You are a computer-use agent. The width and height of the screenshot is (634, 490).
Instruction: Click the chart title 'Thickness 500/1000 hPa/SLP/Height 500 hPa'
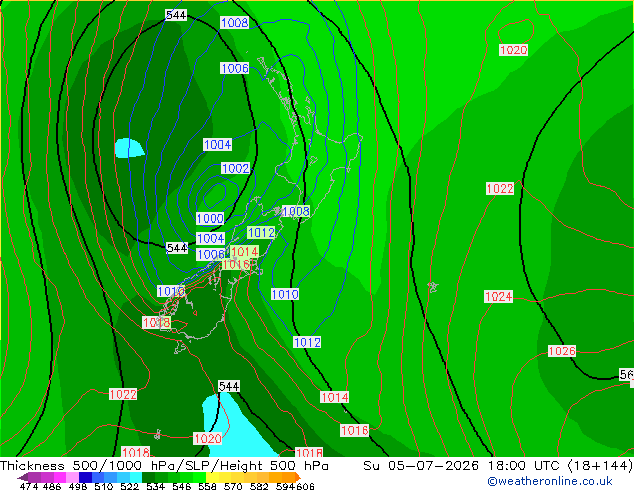click(164, 466)
